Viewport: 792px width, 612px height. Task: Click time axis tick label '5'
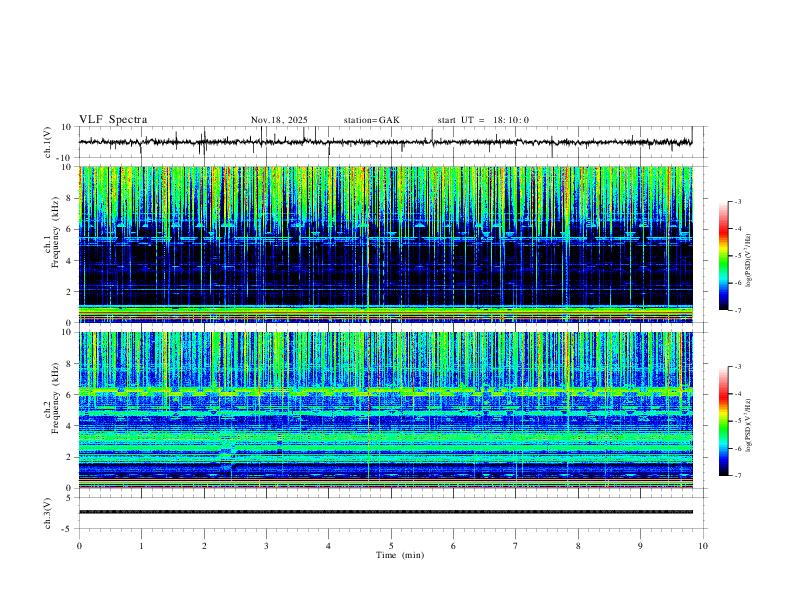pos(391,546)
